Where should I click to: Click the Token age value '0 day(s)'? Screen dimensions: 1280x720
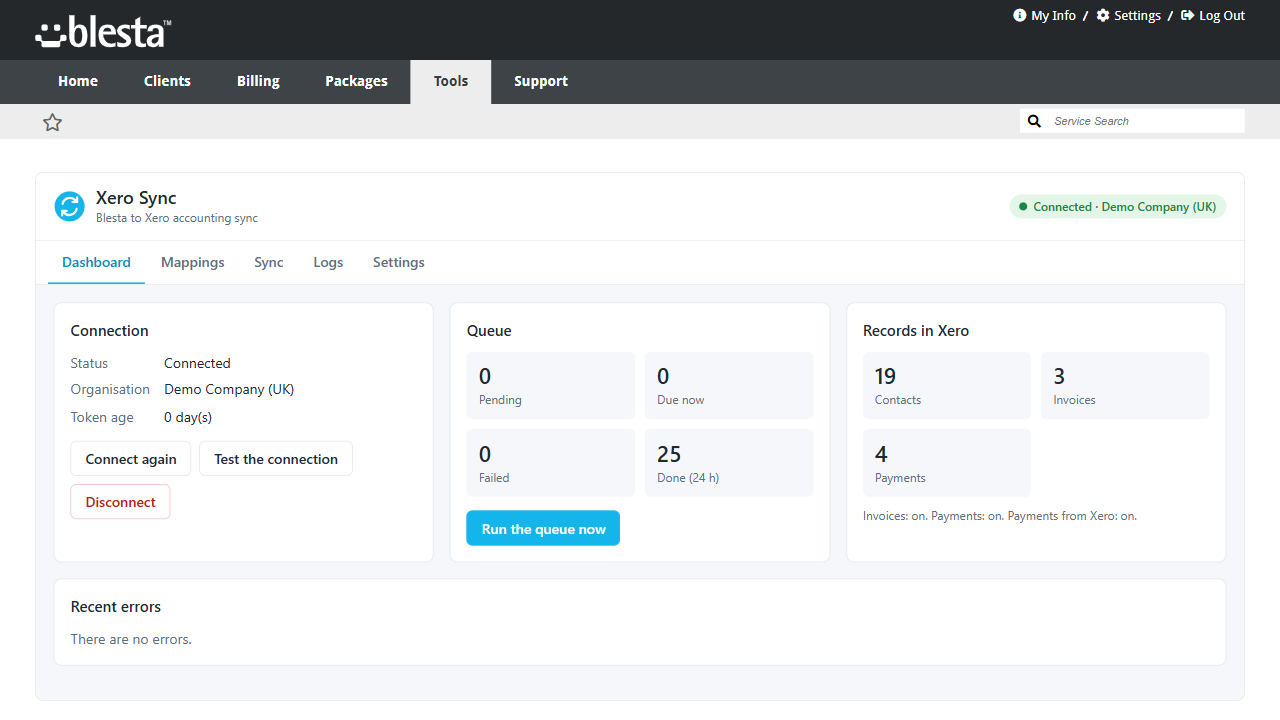point(188,417)
